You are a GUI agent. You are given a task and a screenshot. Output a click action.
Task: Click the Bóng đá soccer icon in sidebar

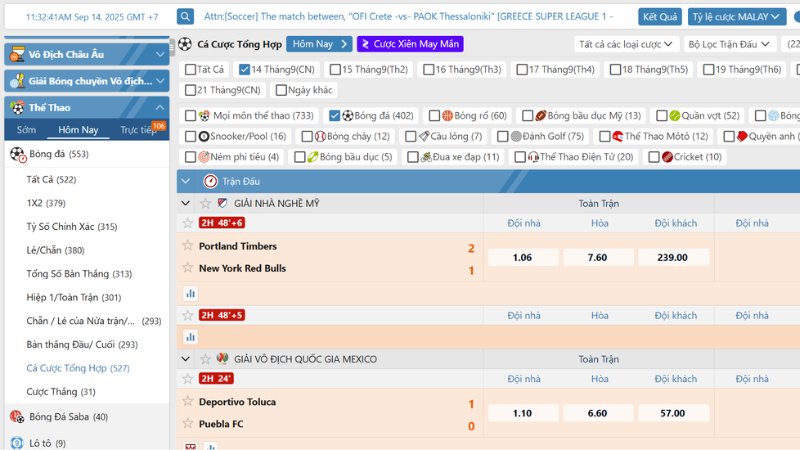pos(18,155)
